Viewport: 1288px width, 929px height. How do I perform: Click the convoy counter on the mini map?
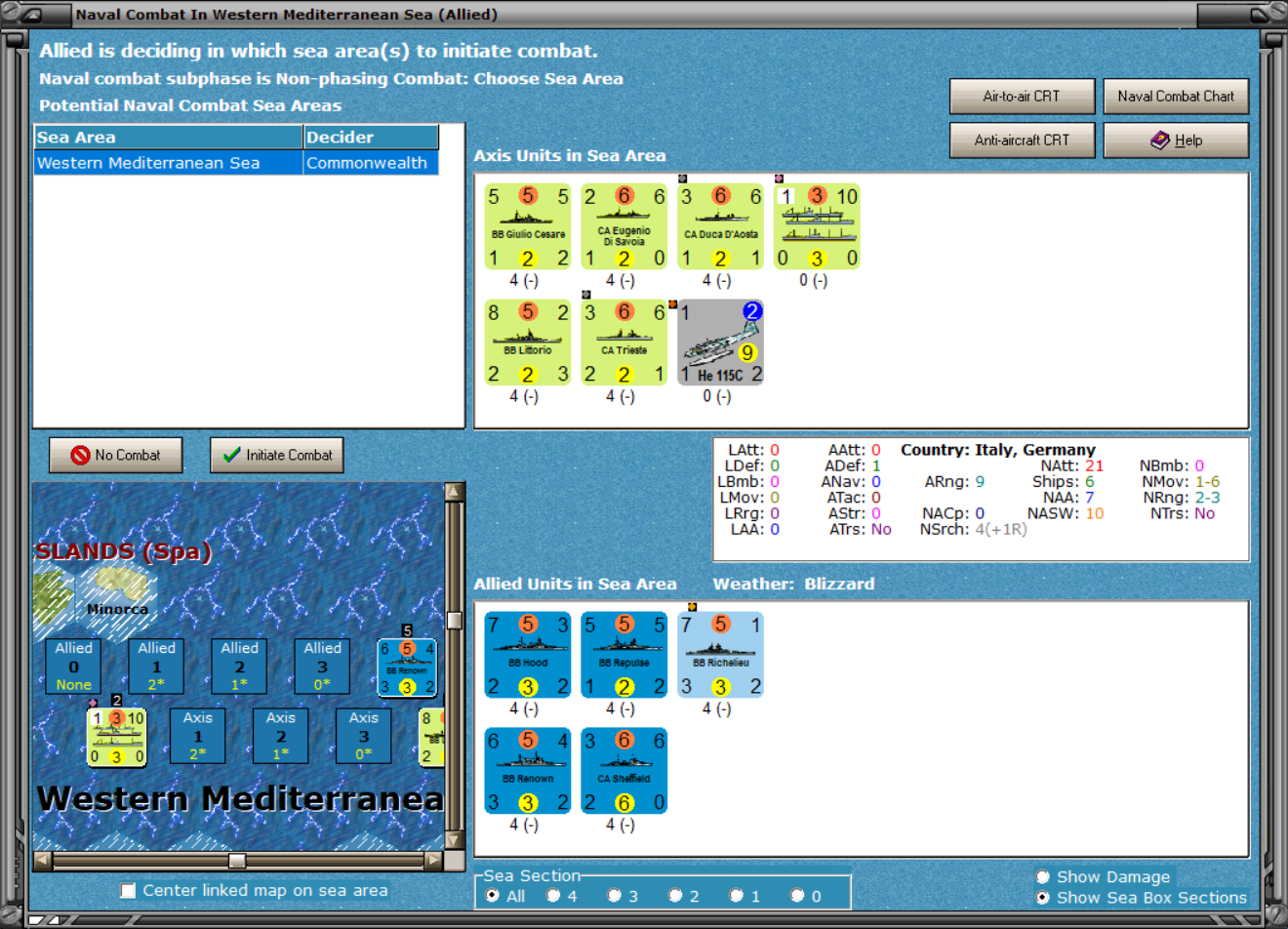coord(116,737)
